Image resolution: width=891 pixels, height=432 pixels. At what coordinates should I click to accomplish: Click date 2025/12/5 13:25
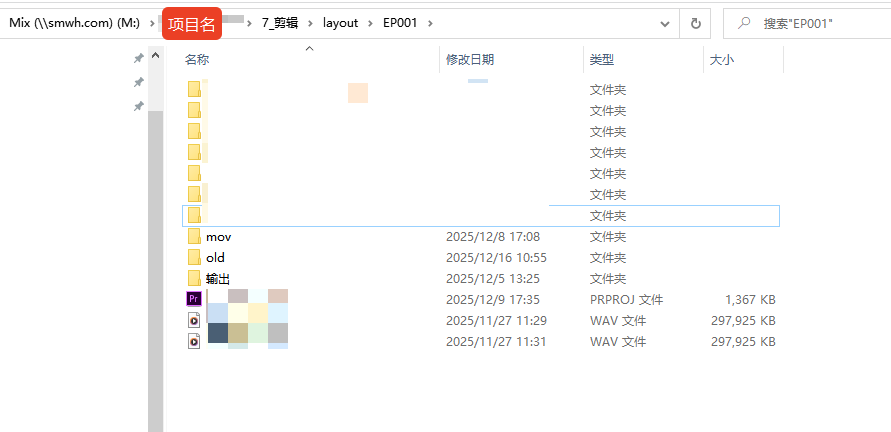click(493, 279)
